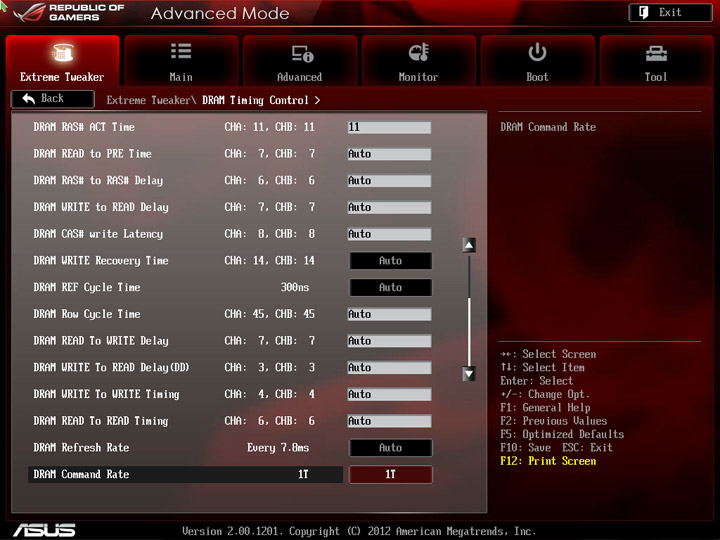This screenshot has width=720, height=540.
Task: Select DRAM READ To WRITE Delay label
Action: 101,341
